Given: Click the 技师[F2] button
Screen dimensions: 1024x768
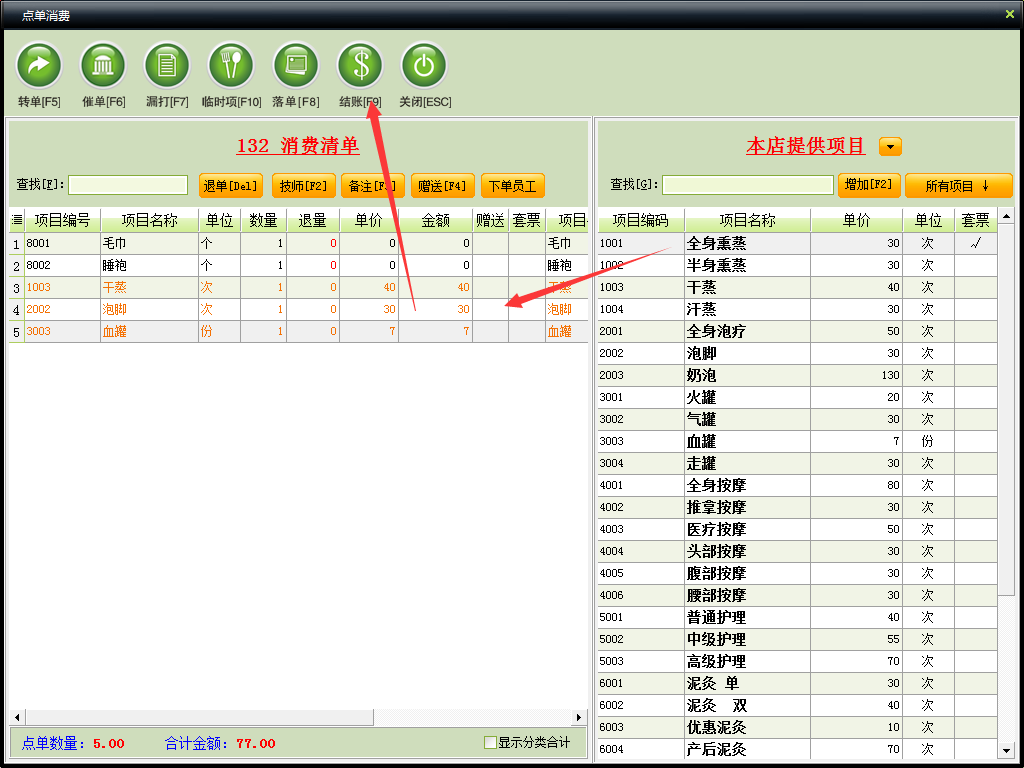Looking at the screenshot, I should 304,186.
